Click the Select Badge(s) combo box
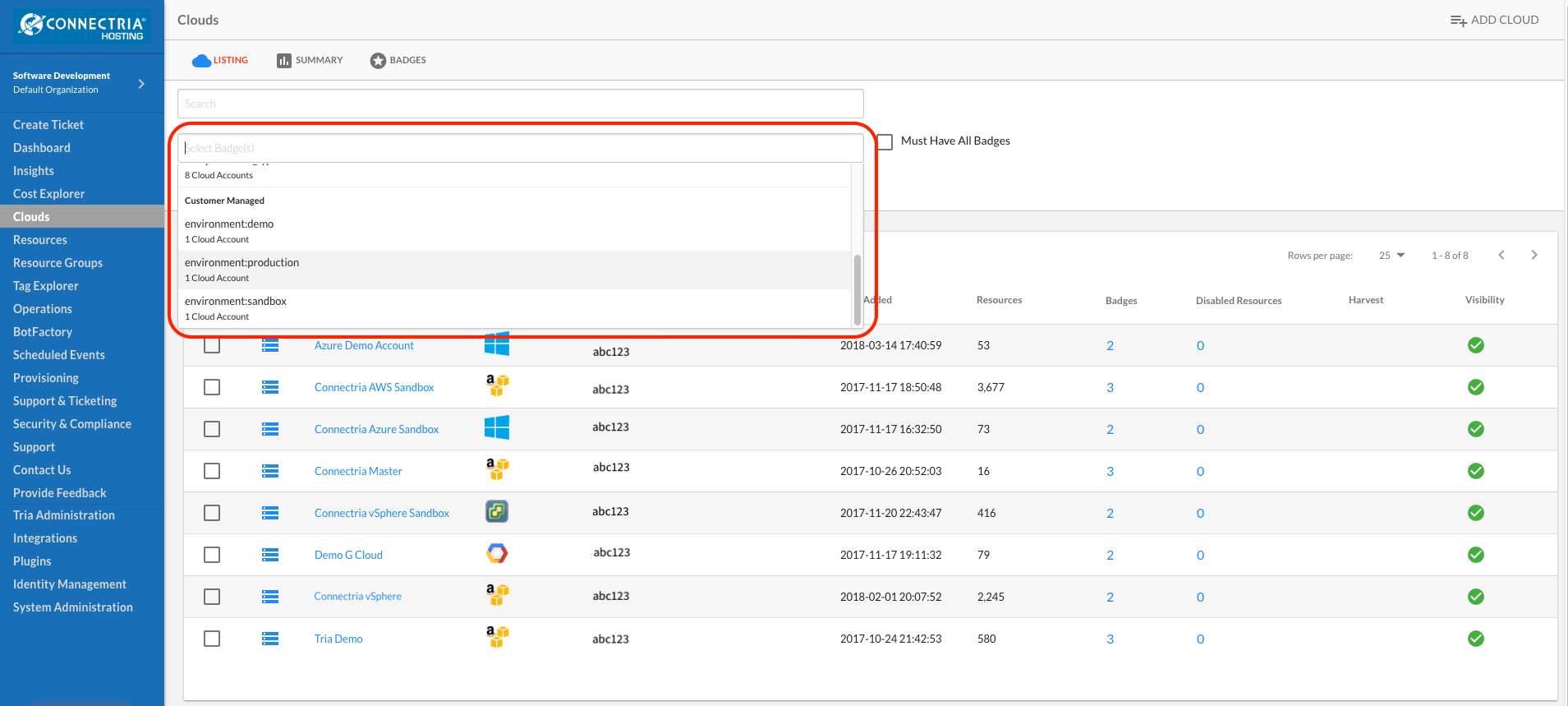Image resolution: width=1568 pixels, height=706 pixels. 521,148
